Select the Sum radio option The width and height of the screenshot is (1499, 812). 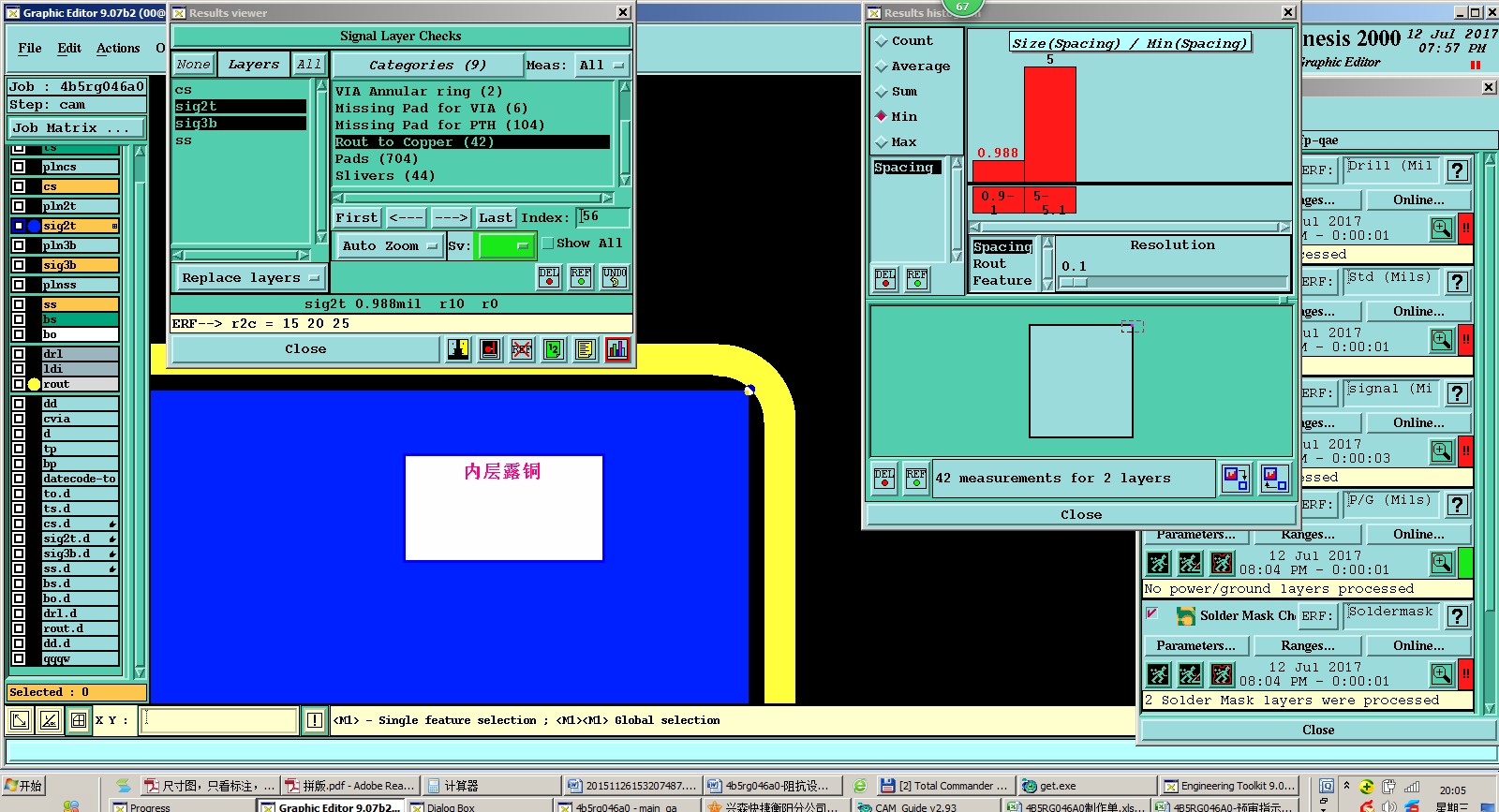tap(882, 92)
